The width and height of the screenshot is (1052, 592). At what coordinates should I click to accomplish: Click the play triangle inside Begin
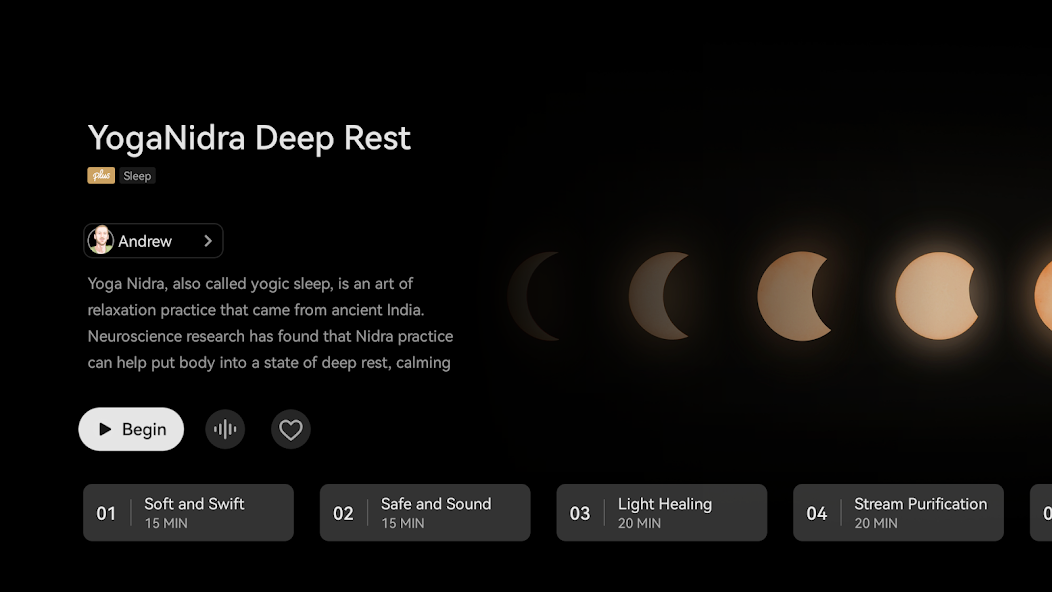click(x=105, y=429)
